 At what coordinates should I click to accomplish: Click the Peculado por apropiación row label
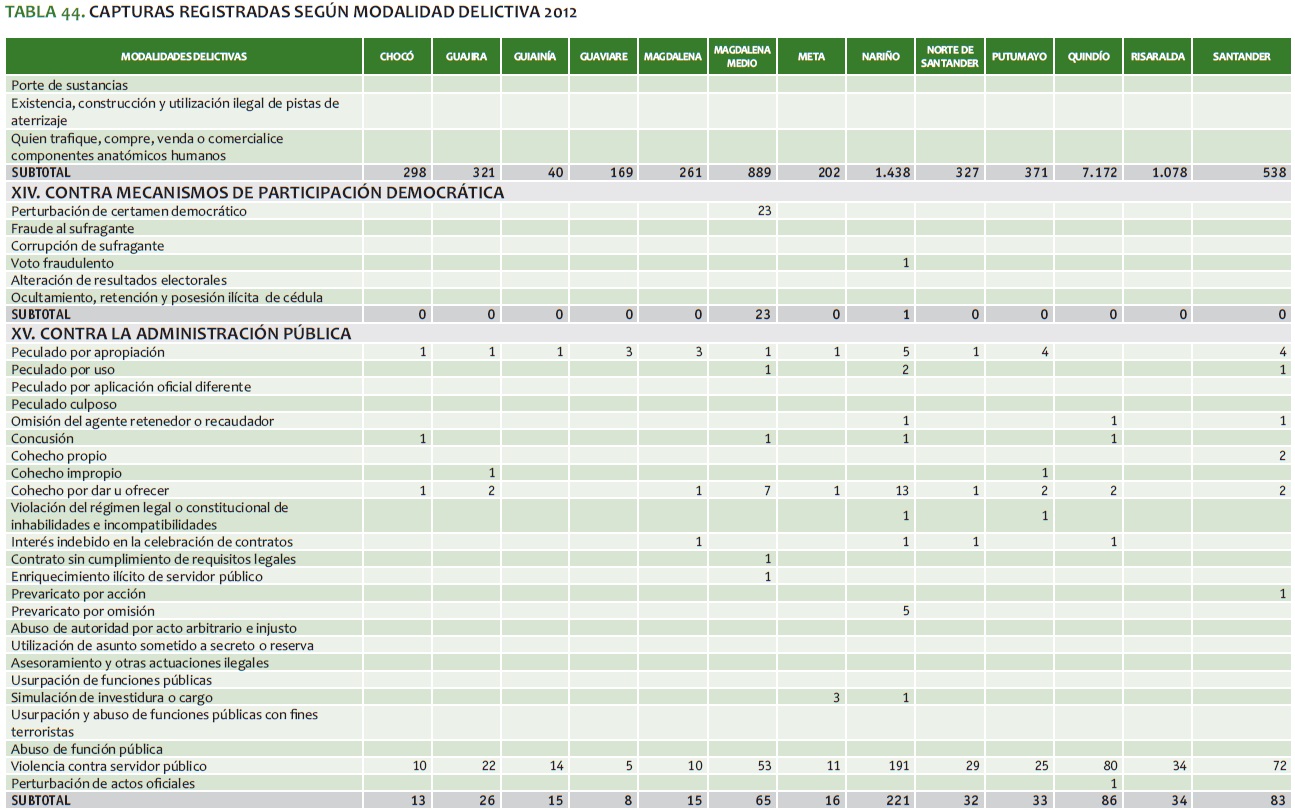click(x=88, y=352)
